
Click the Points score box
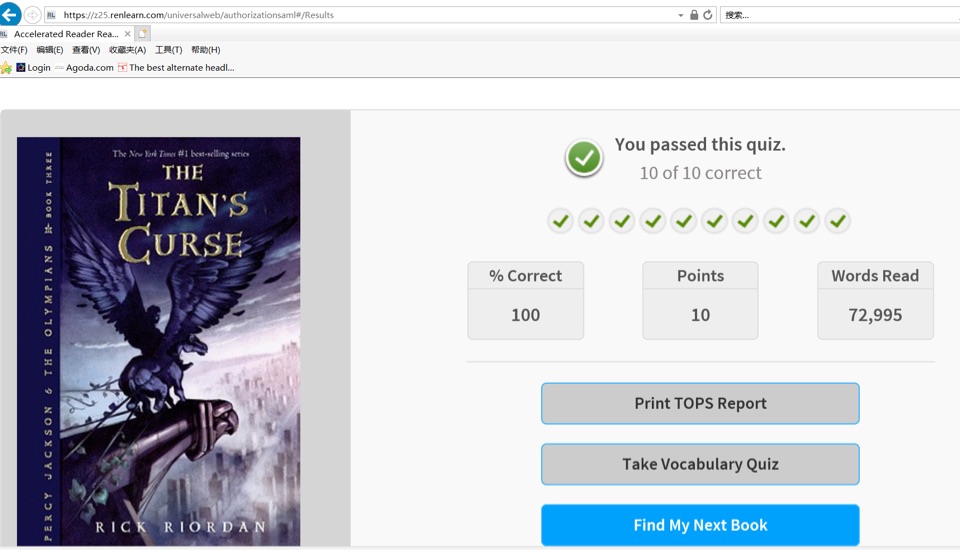[x=700, y=300]
